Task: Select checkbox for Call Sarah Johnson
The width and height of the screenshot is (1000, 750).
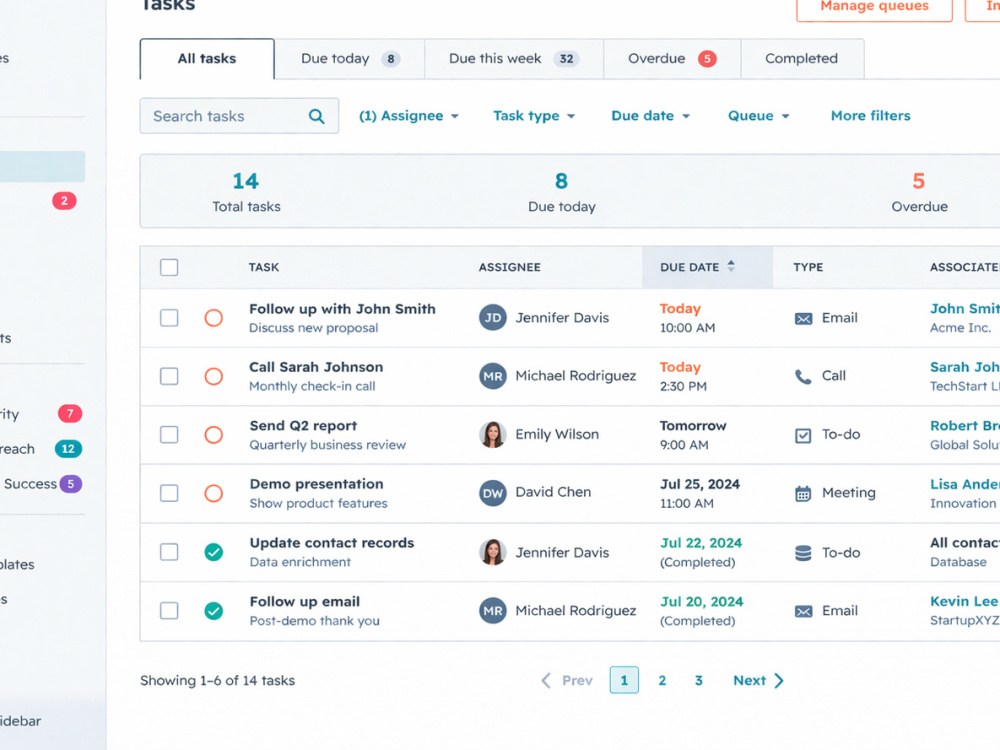Action: [x=169, y=376]
